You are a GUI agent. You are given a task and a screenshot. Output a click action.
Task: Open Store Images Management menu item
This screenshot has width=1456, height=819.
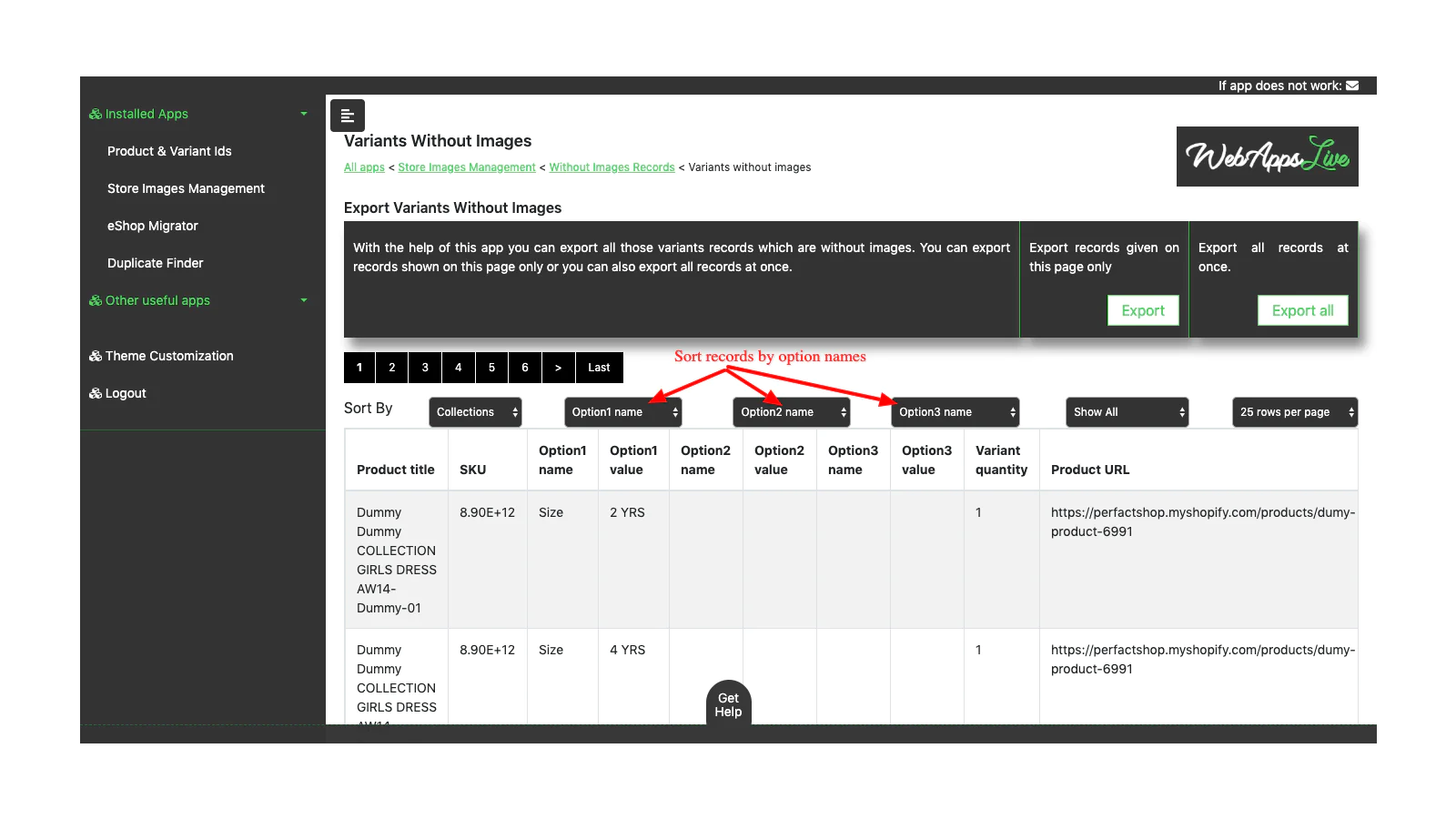click(186, 188)
